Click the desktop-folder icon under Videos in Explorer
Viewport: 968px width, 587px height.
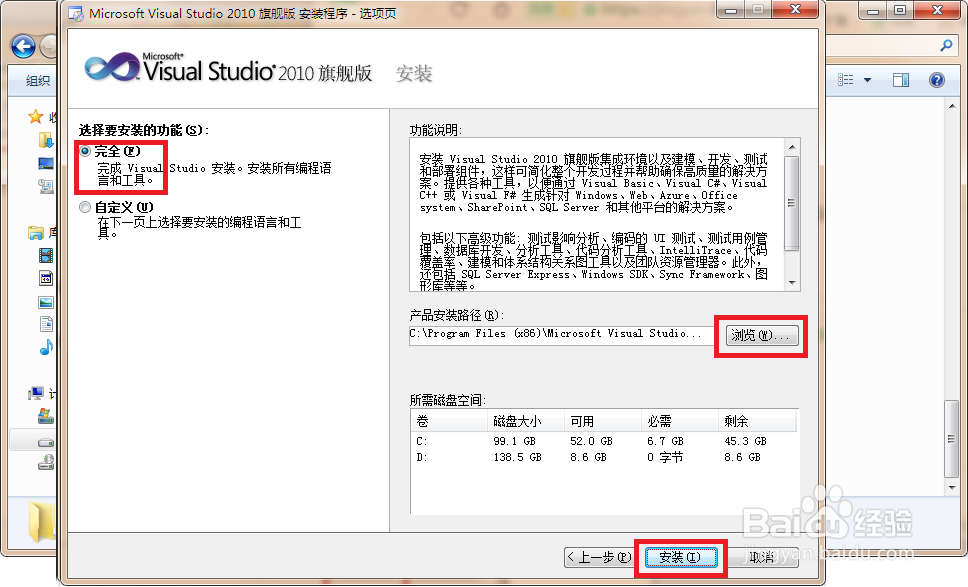coord(46,278)
